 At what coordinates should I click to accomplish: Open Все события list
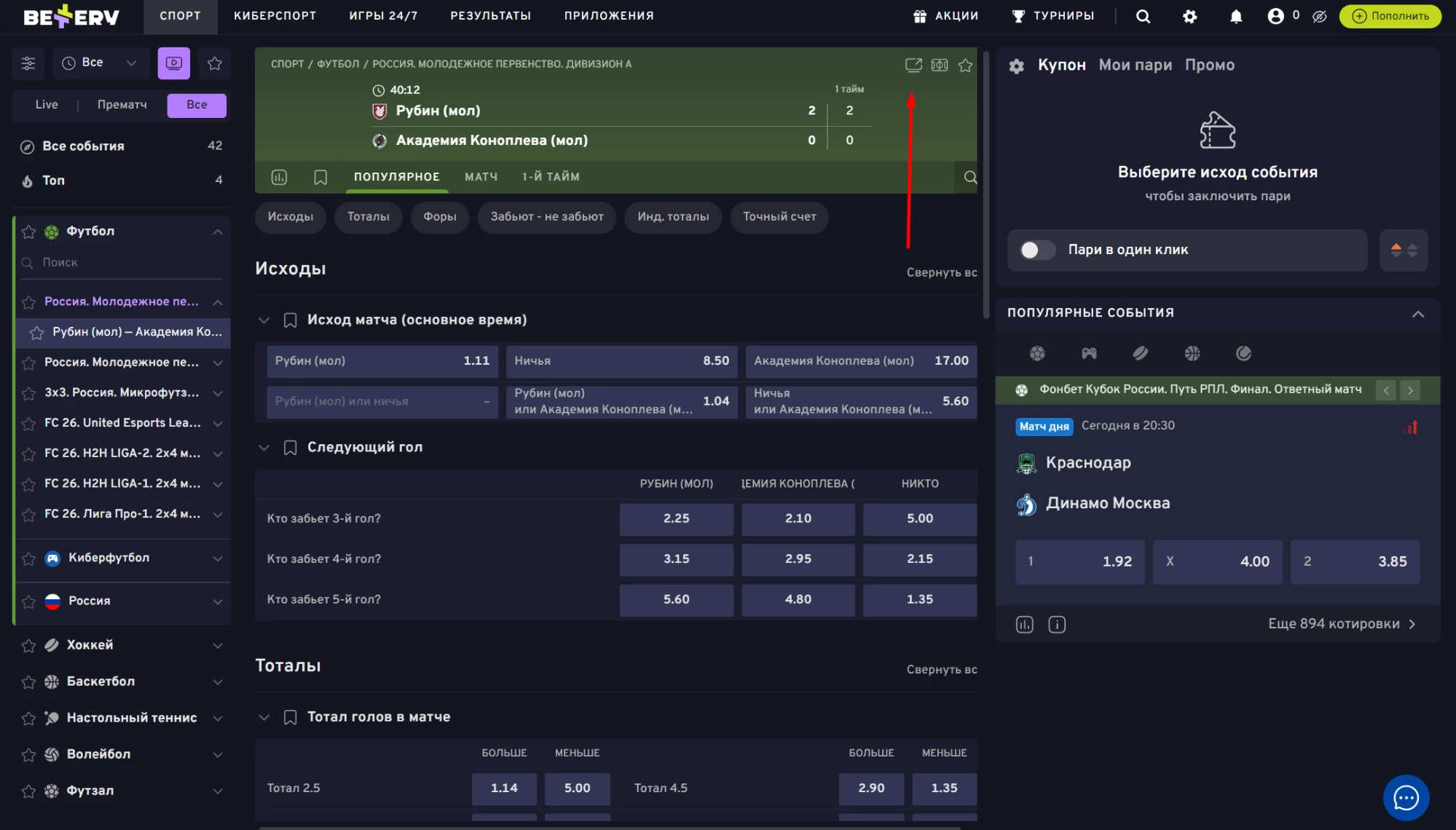[x=122, y=146]
